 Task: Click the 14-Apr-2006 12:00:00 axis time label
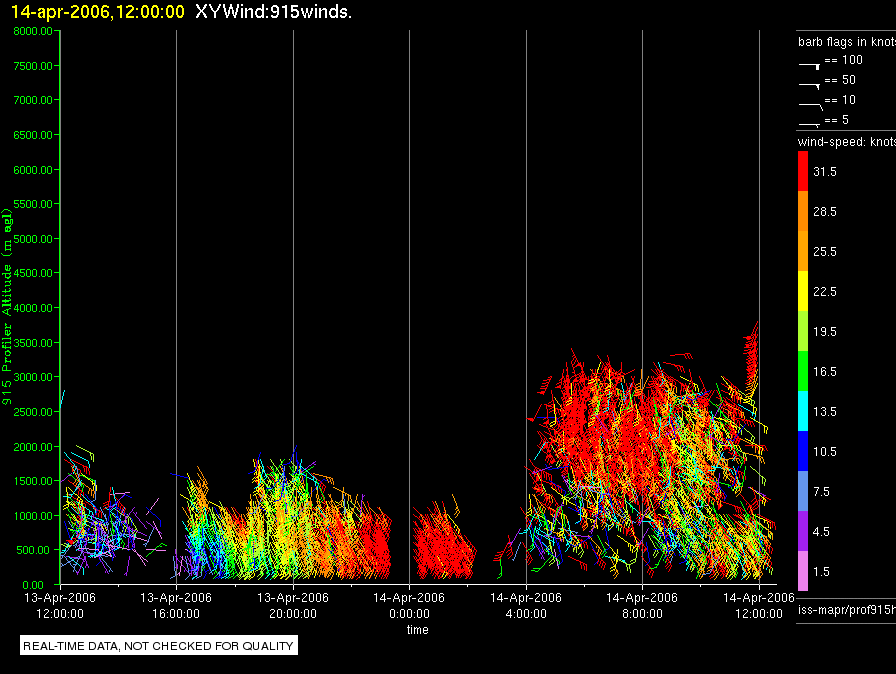click(x=759, y=605)
